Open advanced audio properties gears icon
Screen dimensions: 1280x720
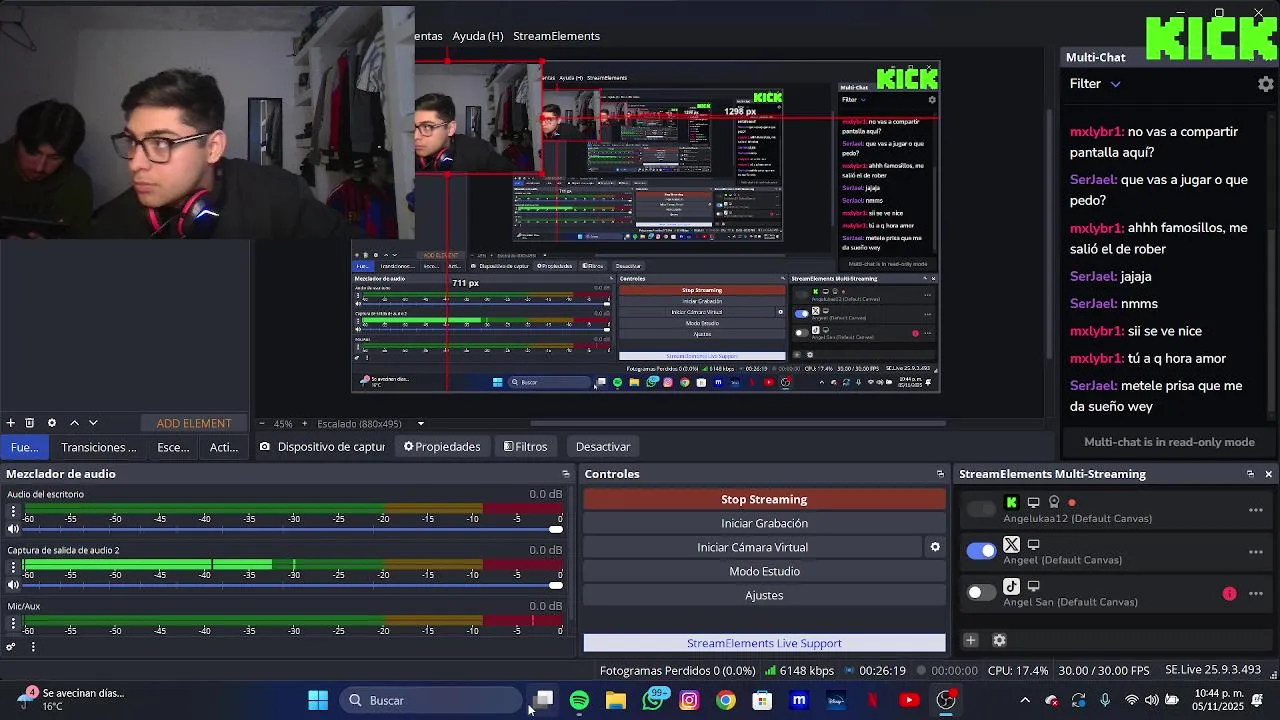pos(11,647)
